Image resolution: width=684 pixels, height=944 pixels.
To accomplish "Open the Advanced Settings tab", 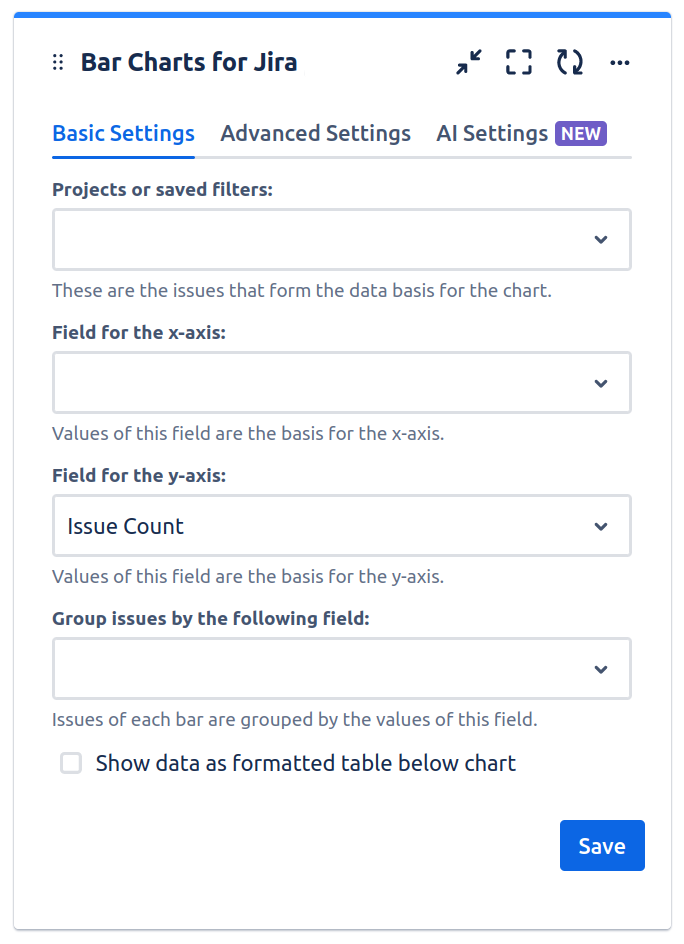I will (315, 134).
